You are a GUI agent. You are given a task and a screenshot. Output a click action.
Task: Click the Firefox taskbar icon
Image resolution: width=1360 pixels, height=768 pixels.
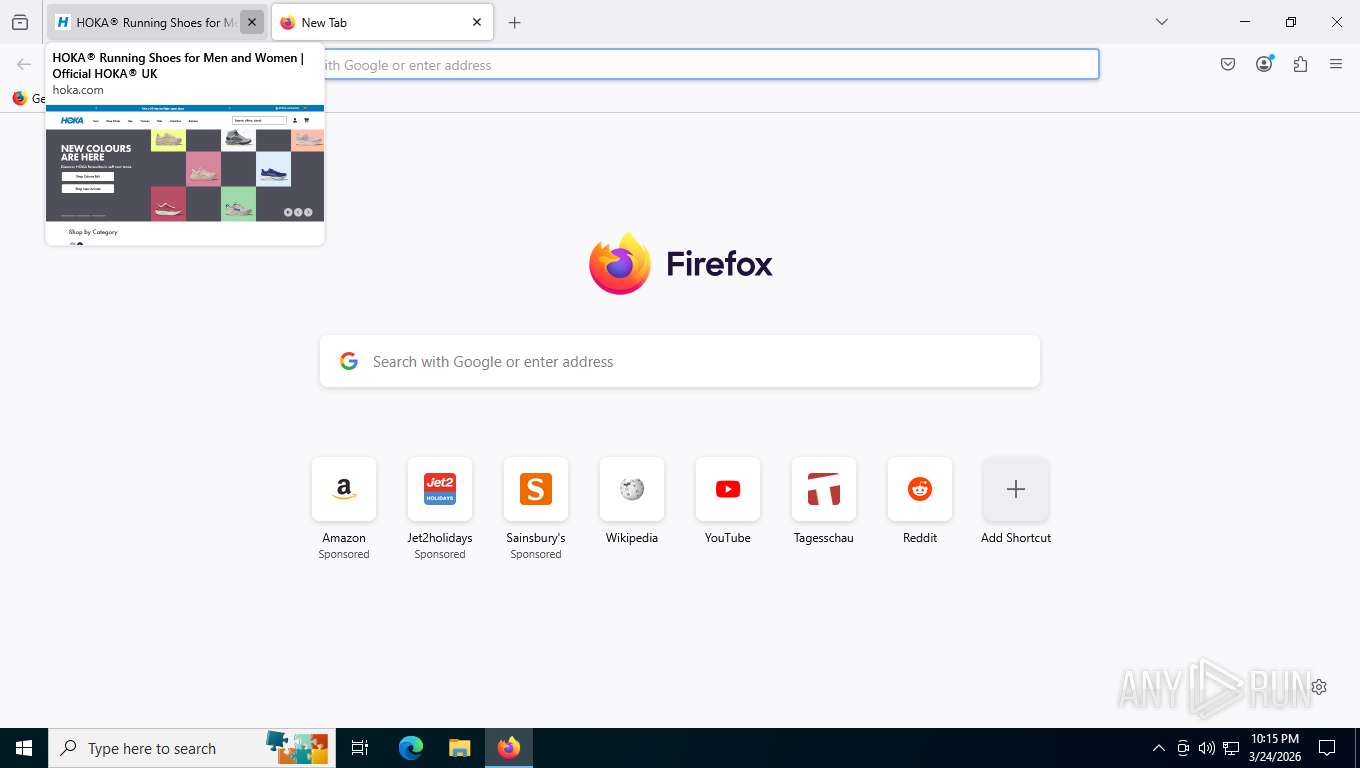point(509,748)
